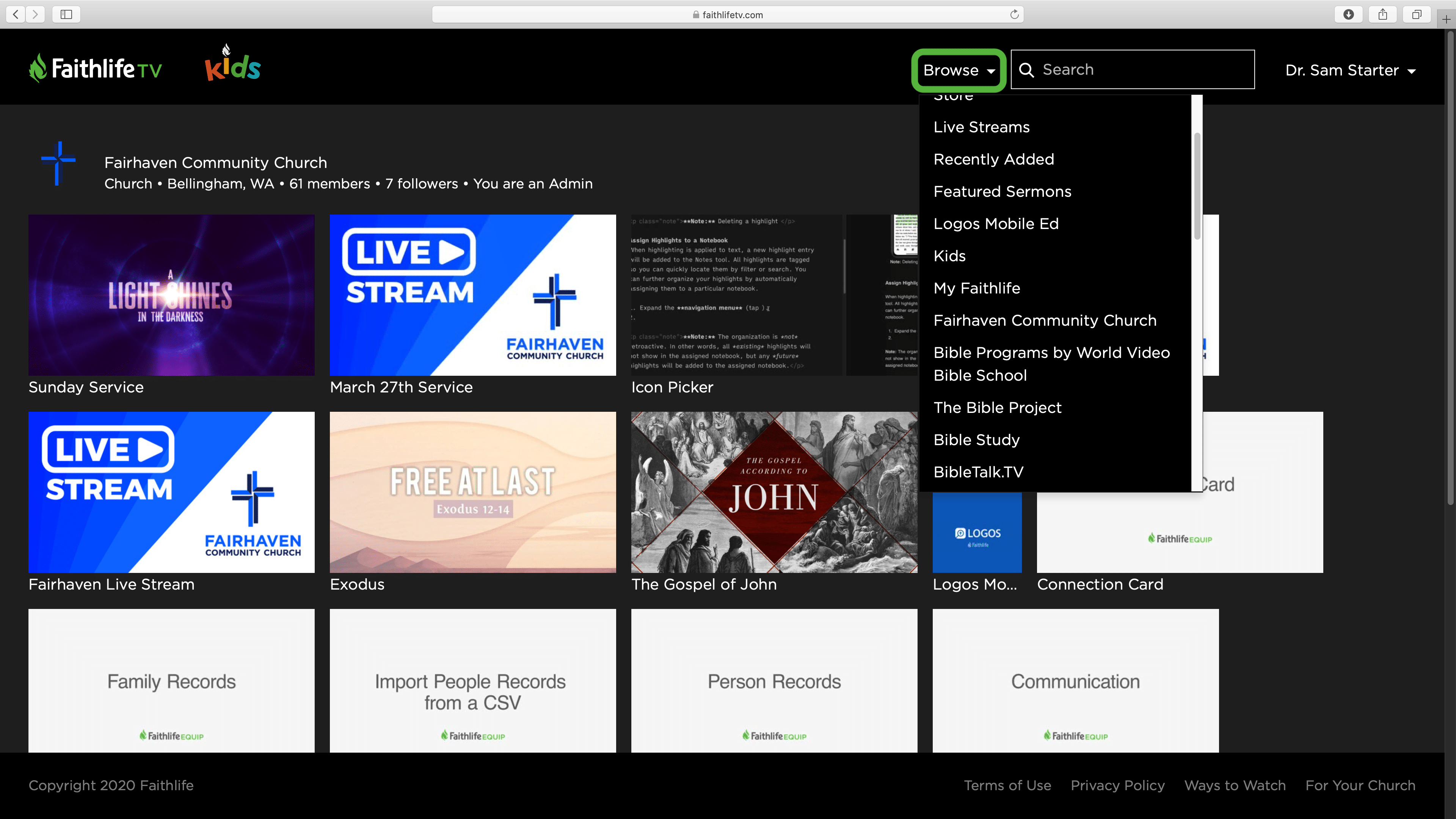The image size is (1456, 819).
Task: Click the Fairhaven church cross logo
Action: (58, 163)
